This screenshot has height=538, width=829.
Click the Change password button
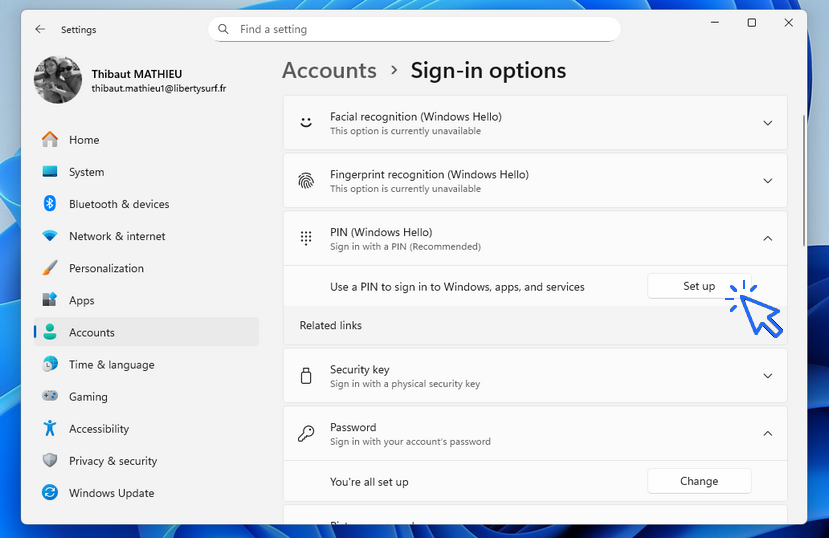pyautogui.click(x=699, y=481)
